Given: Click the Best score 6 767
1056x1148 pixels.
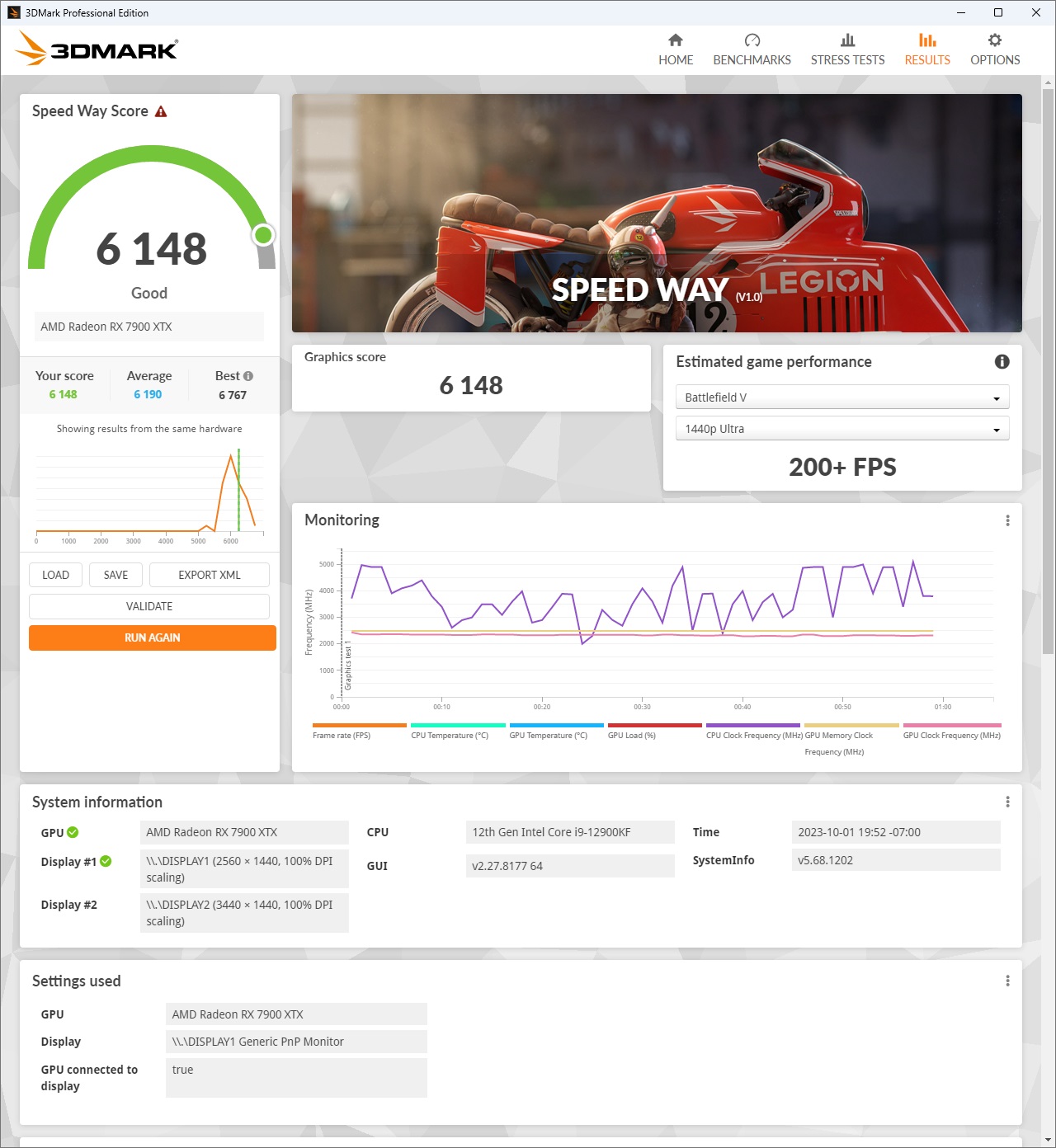Looking at the screenshot, I should click(233, 395).
